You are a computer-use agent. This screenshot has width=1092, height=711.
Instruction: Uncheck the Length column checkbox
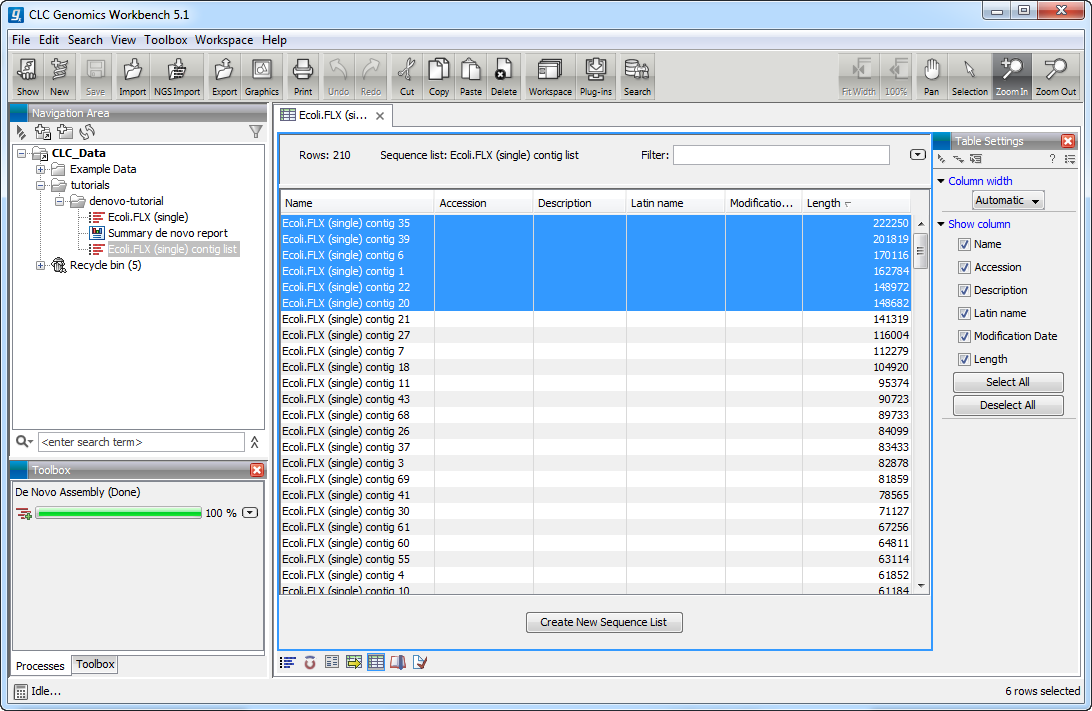tap(965, 359)
